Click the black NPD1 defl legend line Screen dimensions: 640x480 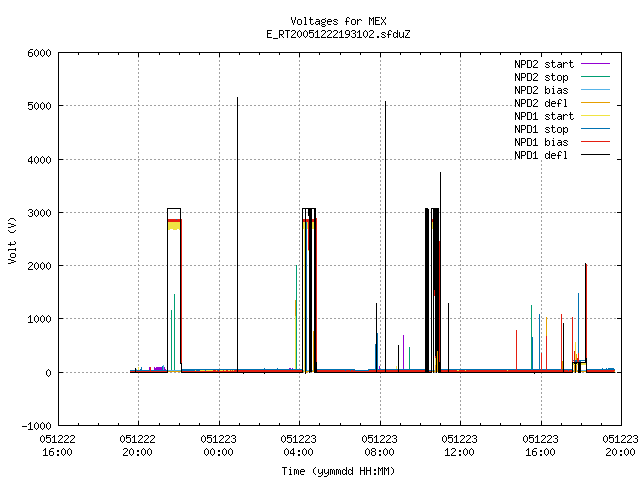pyautogui.click(x=595, y=155)
